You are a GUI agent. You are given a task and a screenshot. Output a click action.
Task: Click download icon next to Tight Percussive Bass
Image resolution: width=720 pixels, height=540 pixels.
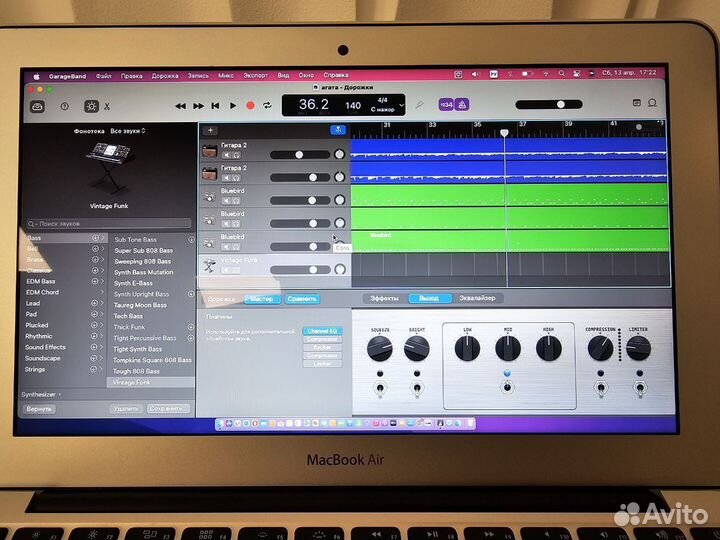[191, 338]
